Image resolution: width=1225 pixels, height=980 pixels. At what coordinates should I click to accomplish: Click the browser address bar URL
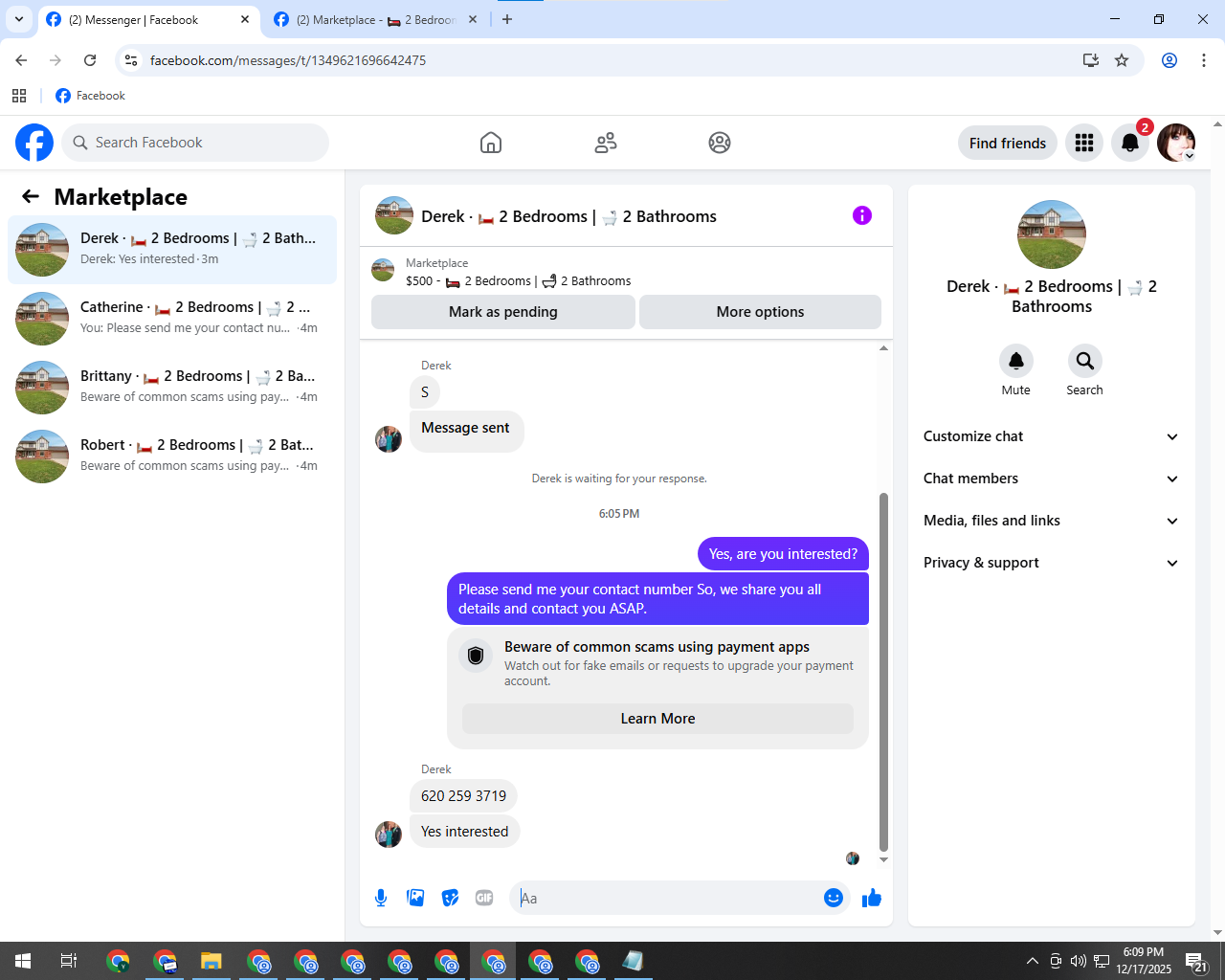click(288, 60)
